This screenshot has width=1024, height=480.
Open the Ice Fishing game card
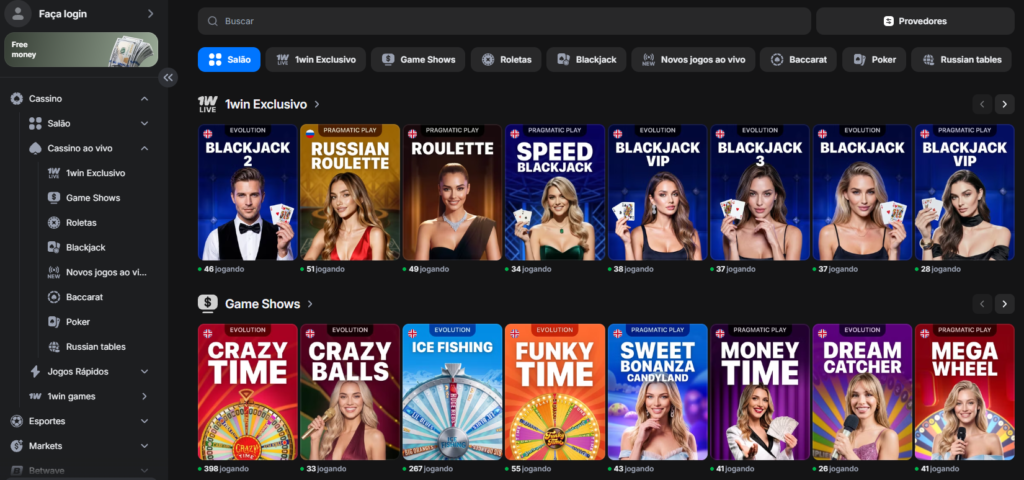pyautogui.click(x=452, y=392)
